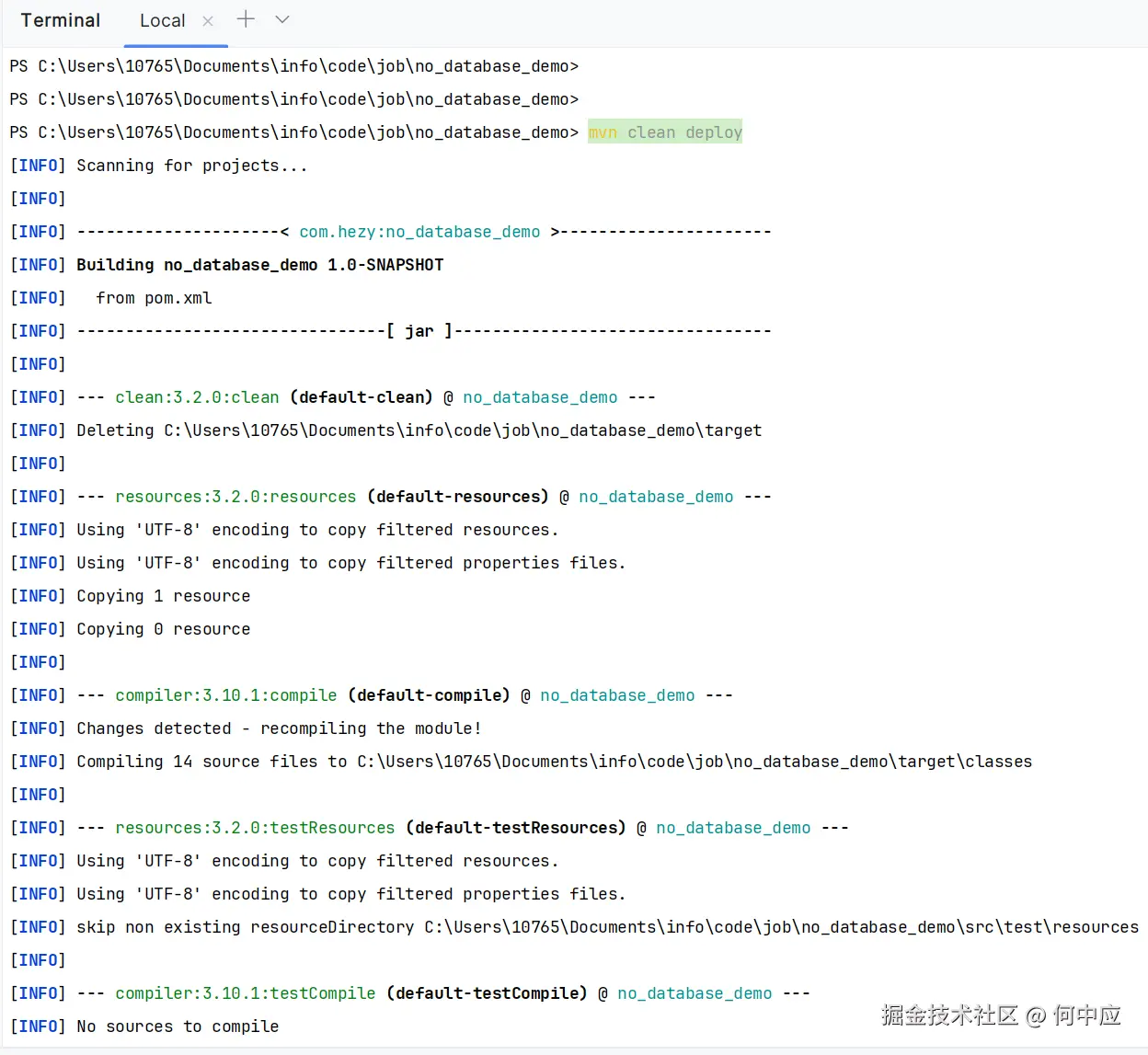Click 'compiler:3.10.1:testCompile' plugin text
The image size is (1148, 1055).
click(x=246, y=993)
